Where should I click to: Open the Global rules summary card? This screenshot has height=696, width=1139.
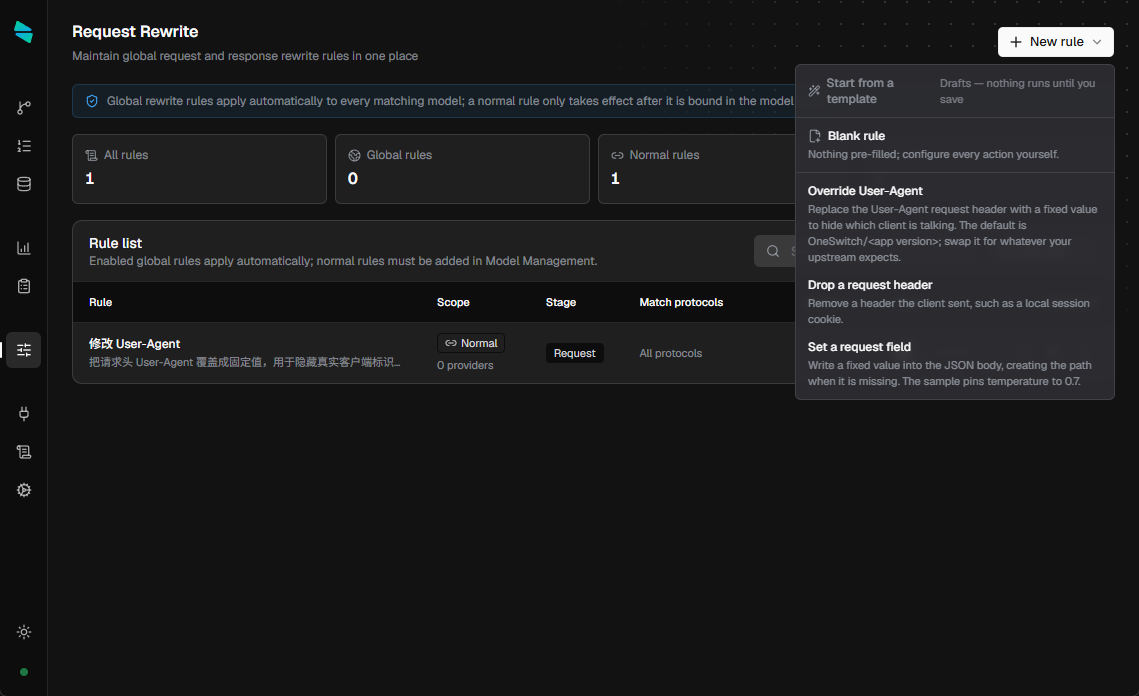(462, 169)
